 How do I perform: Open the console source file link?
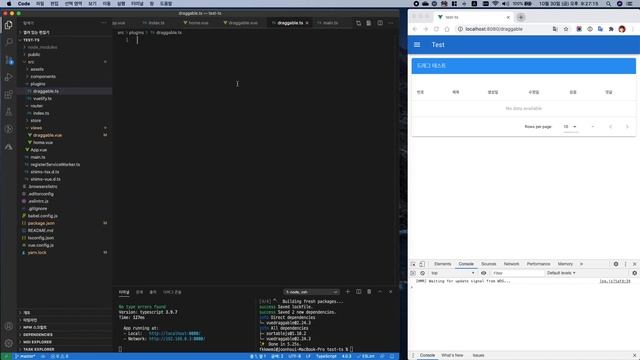click(x=615, y=281)
